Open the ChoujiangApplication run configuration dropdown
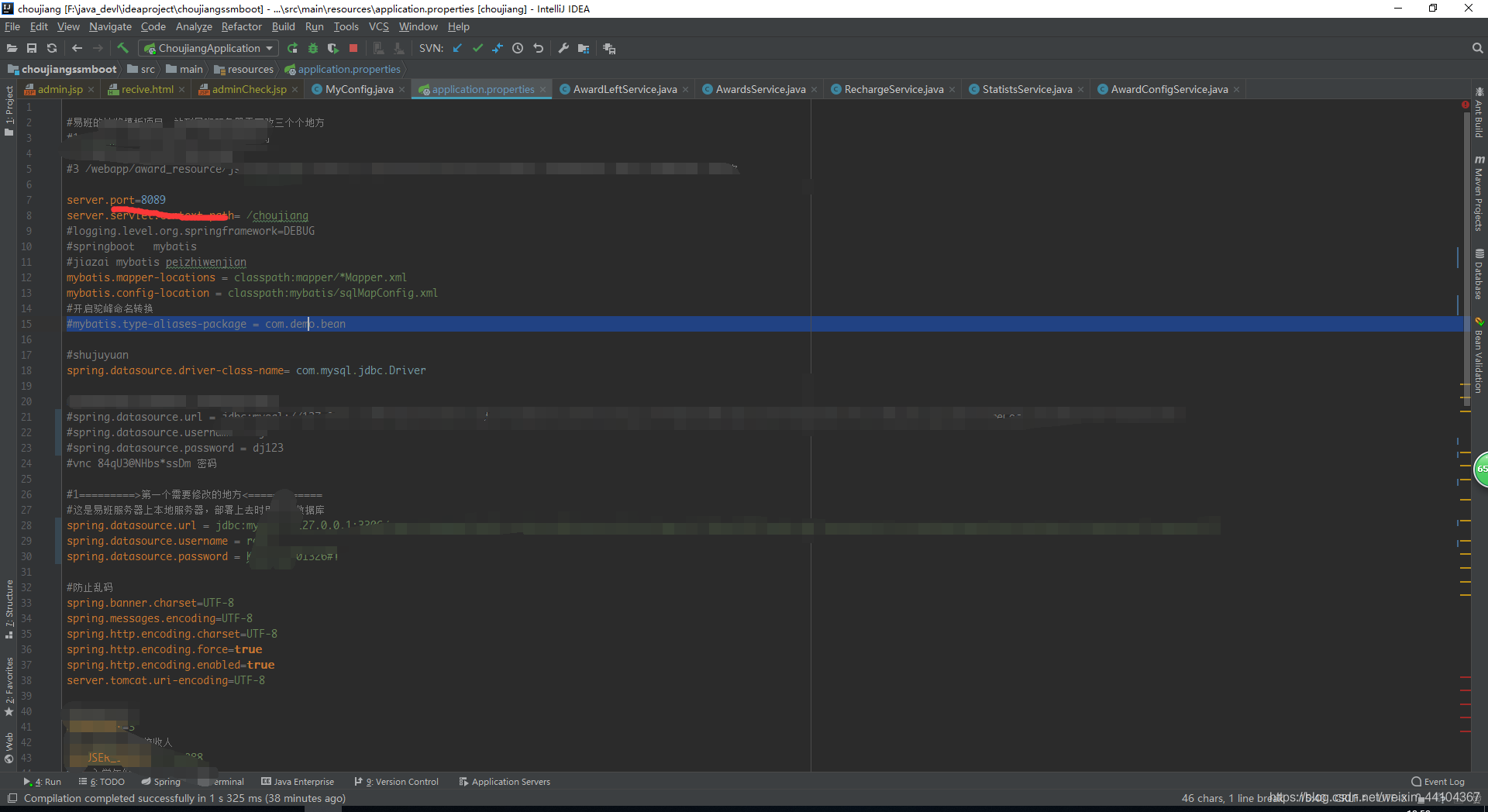The width and height of the screenshot is (1488, 812). [x=208, y=48]
